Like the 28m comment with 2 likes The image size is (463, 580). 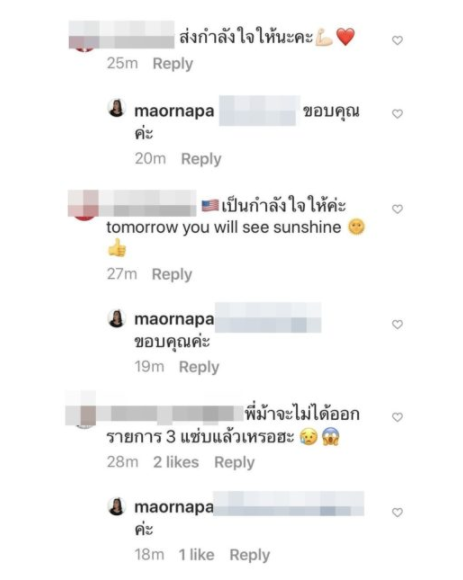397,417
